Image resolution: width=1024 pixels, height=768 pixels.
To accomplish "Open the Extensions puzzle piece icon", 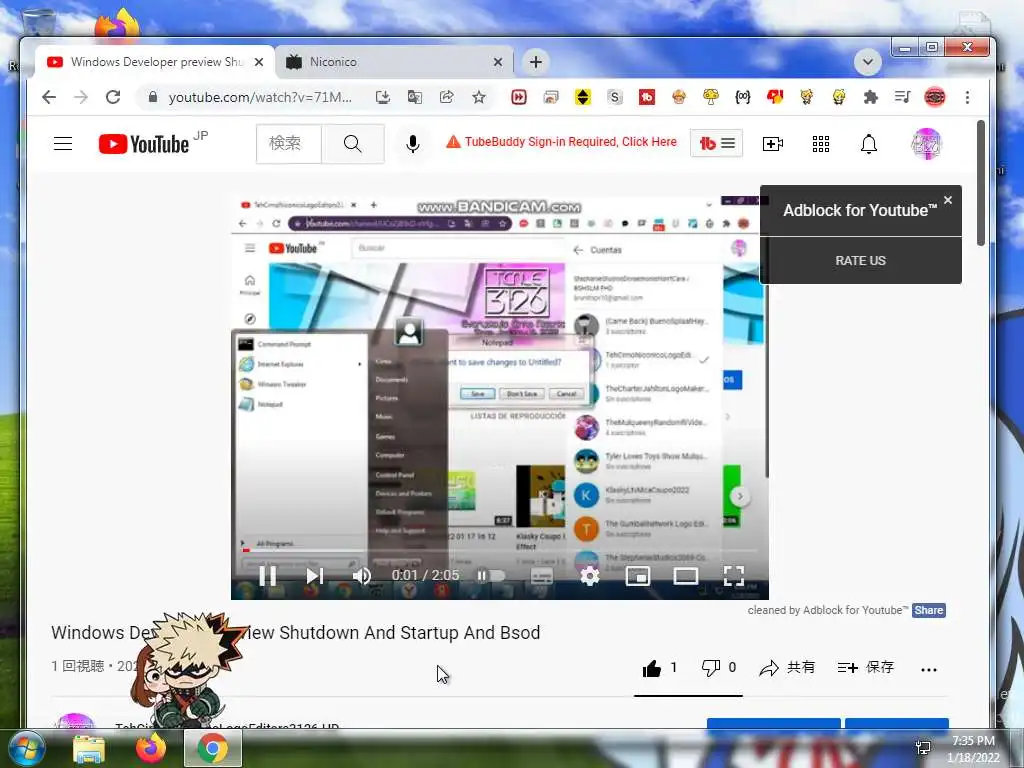I will (x=871, y=97).
